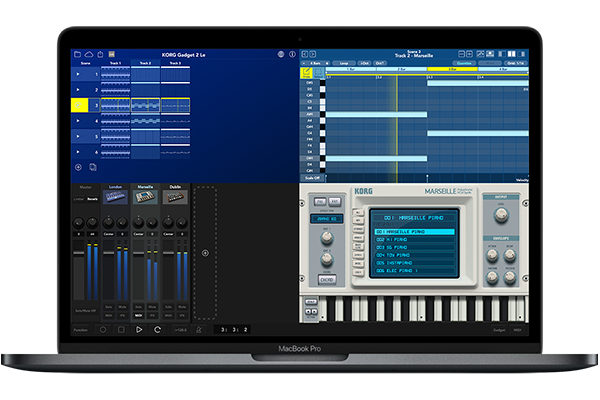
Task: Select the yellow Draw tool
Action: click(x=307, y=73)
